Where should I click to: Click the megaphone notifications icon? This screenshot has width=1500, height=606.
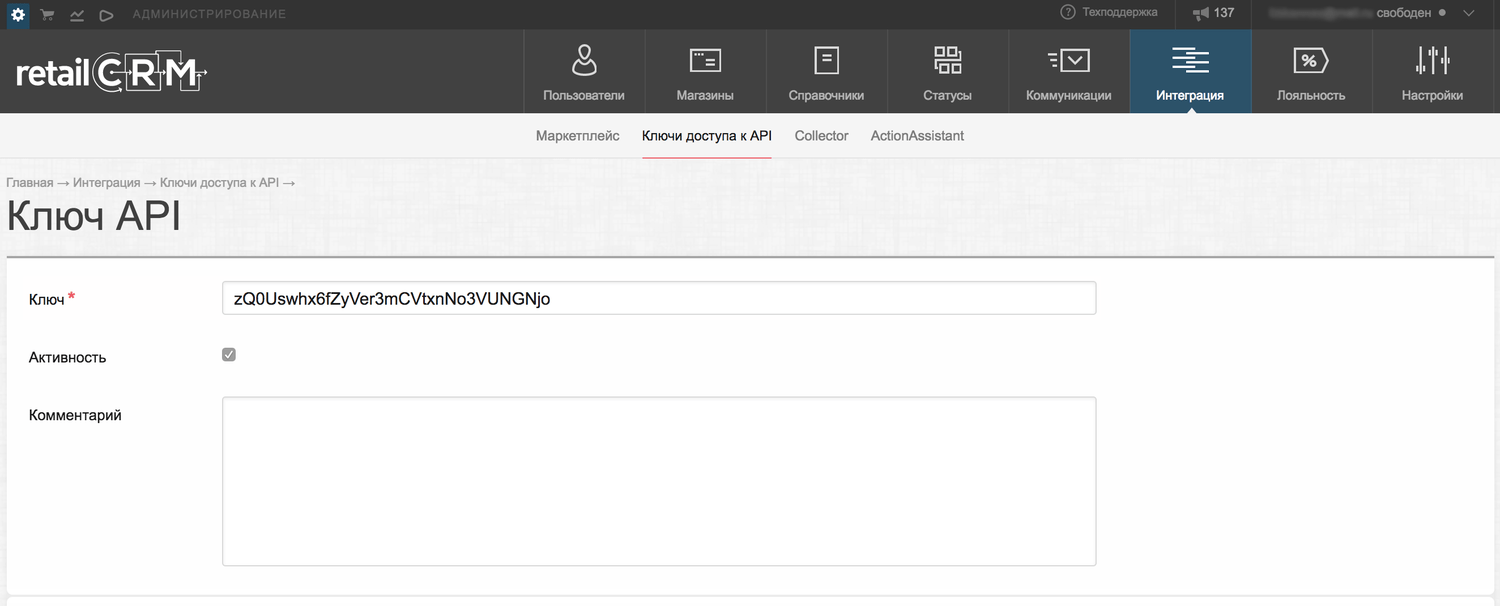(x=1201, y=14)
